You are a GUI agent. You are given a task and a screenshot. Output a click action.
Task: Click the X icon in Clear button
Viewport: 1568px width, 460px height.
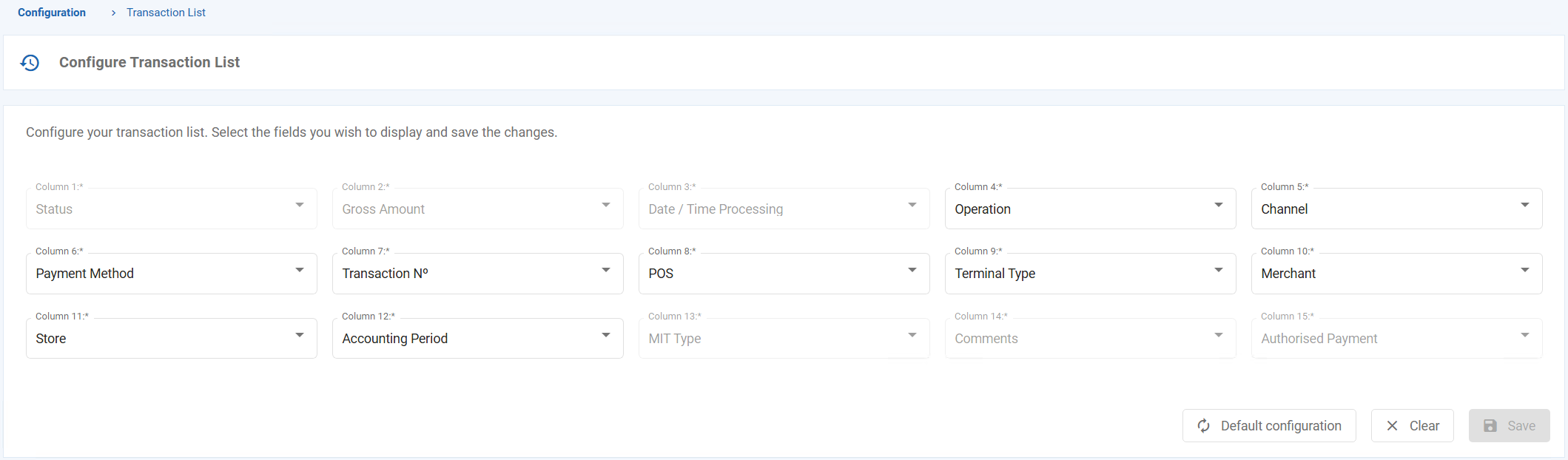click(1392, 426)
